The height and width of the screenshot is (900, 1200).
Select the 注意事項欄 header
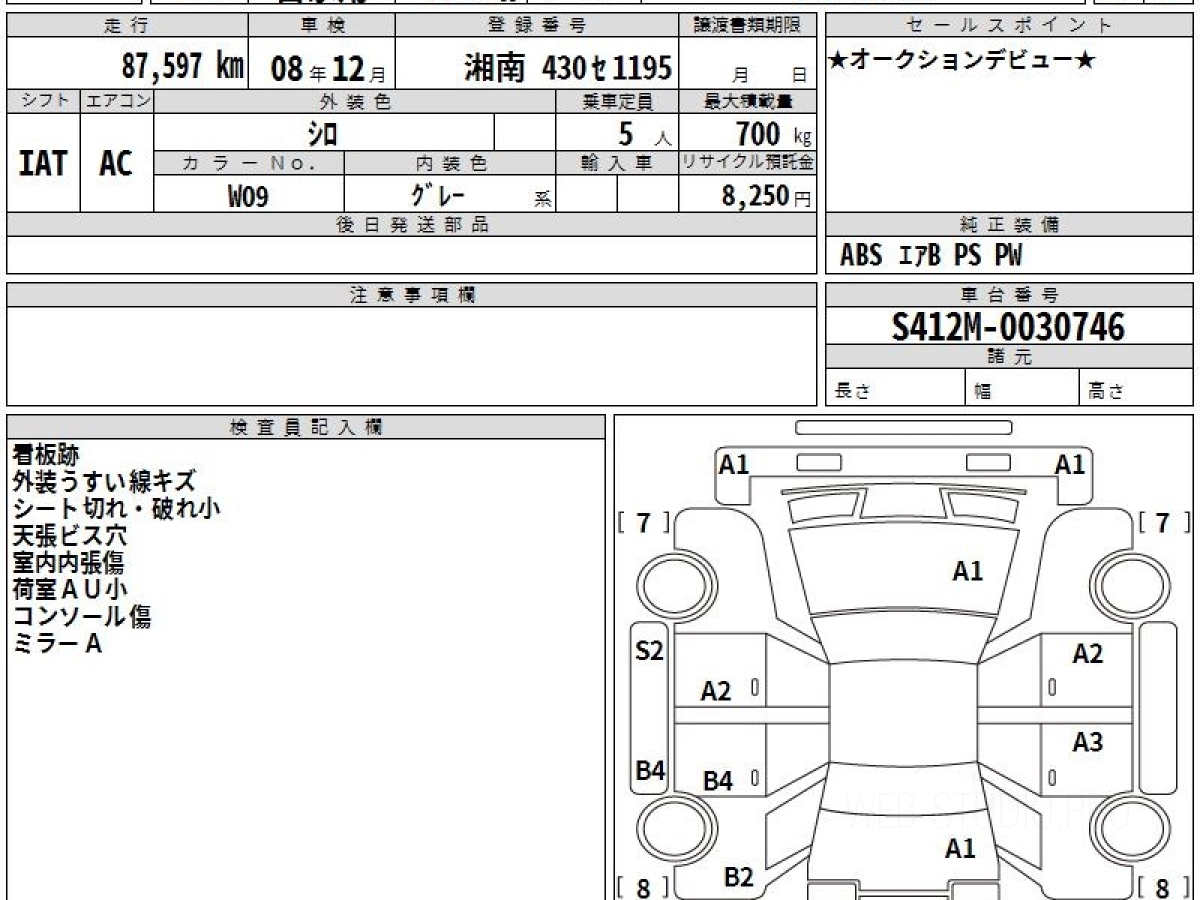click(x=412, y=295)
